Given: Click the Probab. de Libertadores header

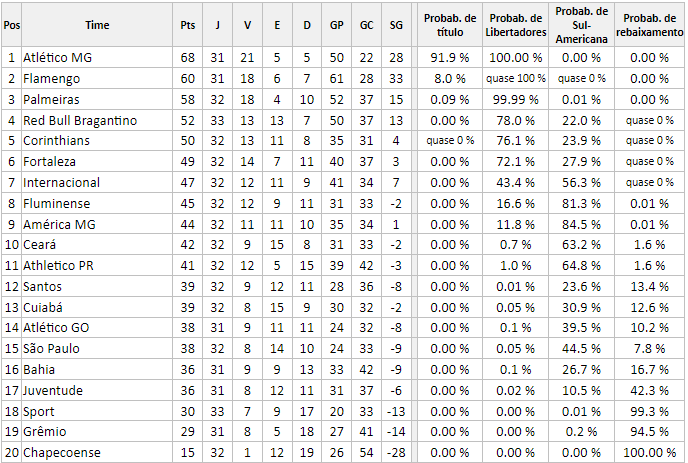Looking at the screenshot, I should point(516,25).
